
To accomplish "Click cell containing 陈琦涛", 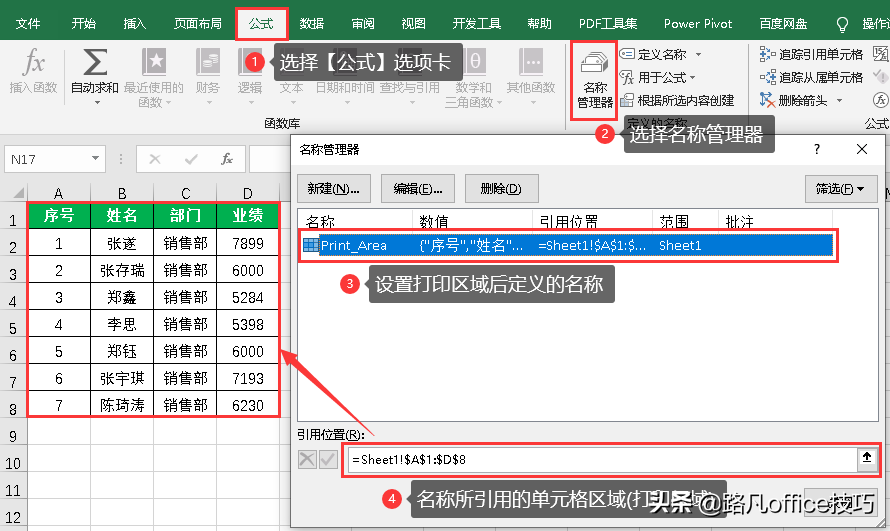I will [x=121, y=405].
